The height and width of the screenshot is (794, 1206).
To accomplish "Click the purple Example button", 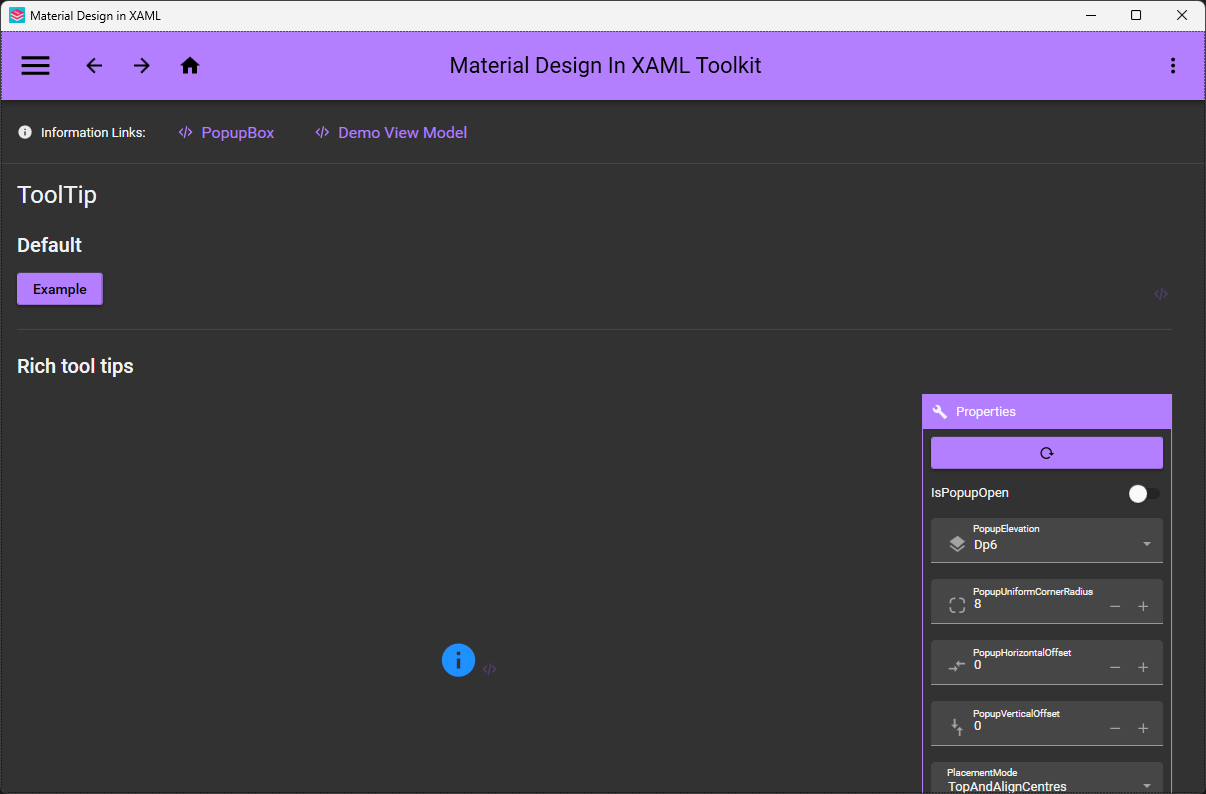I will 60,289.
